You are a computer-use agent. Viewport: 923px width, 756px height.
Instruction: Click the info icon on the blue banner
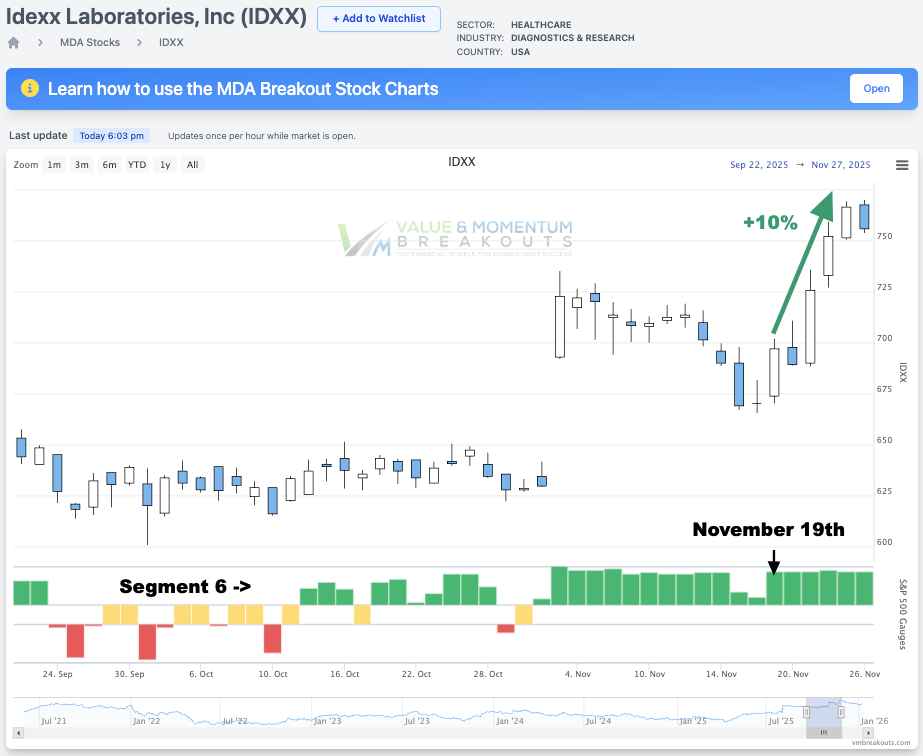[x=29, y=88]
